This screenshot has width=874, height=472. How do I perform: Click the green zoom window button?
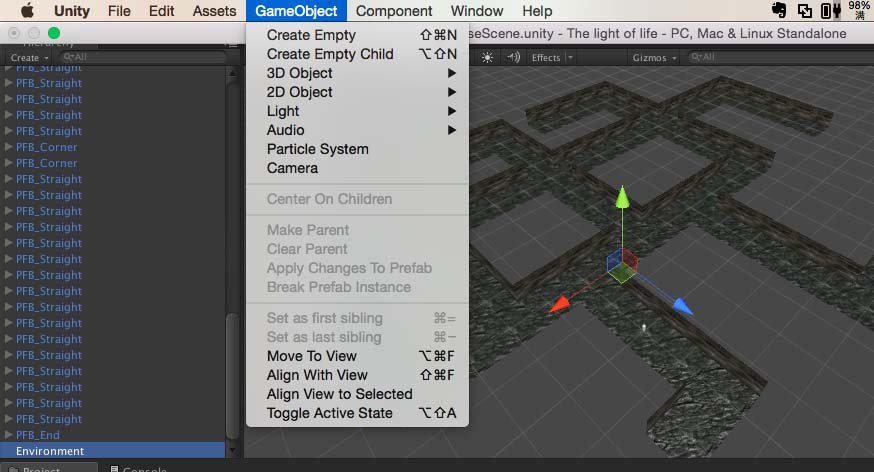[54, 33]
